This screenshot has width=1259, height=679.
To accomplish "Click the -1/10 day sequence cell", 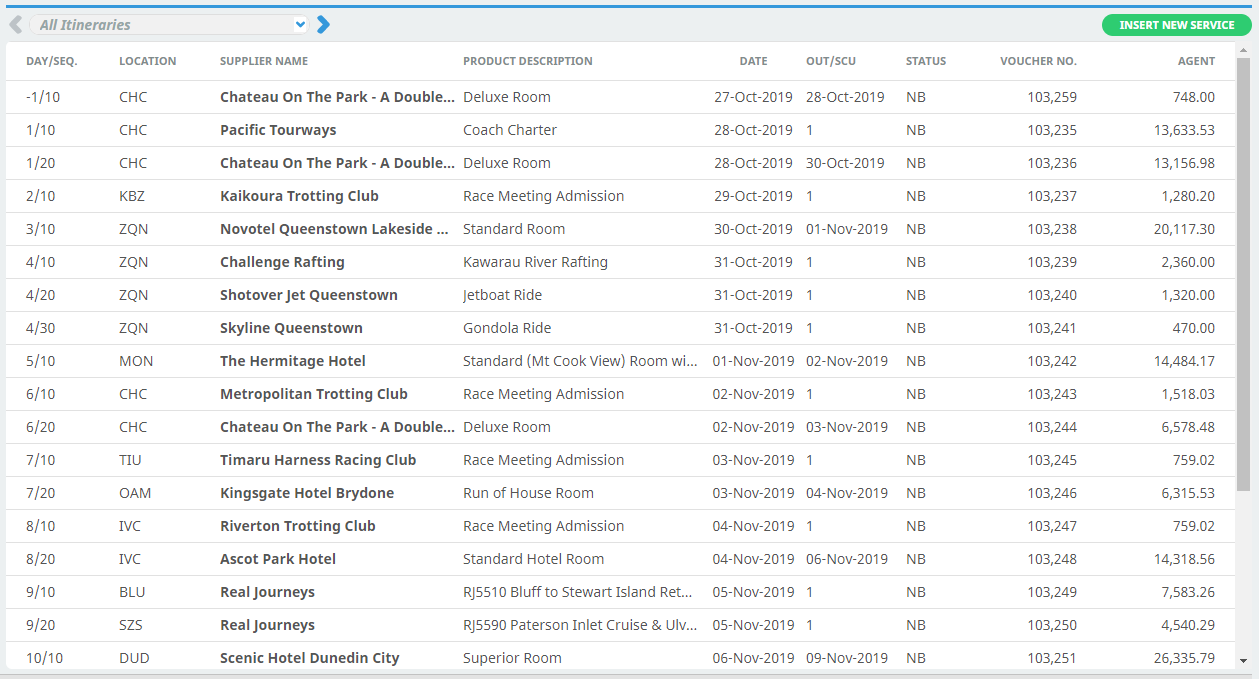I will [x=43, y=97].
